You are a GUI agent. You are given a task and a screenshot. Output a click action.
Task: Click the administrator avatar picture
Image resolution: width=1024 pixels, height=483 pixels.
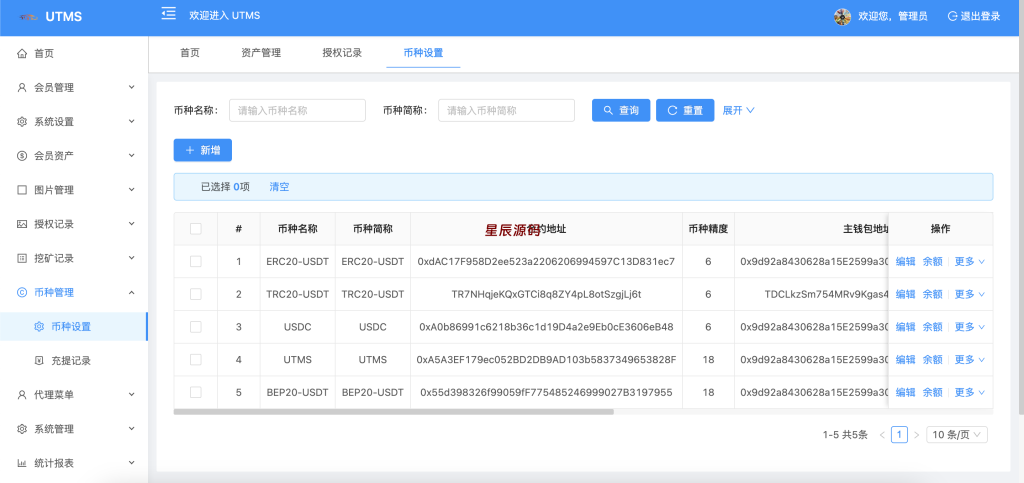(842, 16)
